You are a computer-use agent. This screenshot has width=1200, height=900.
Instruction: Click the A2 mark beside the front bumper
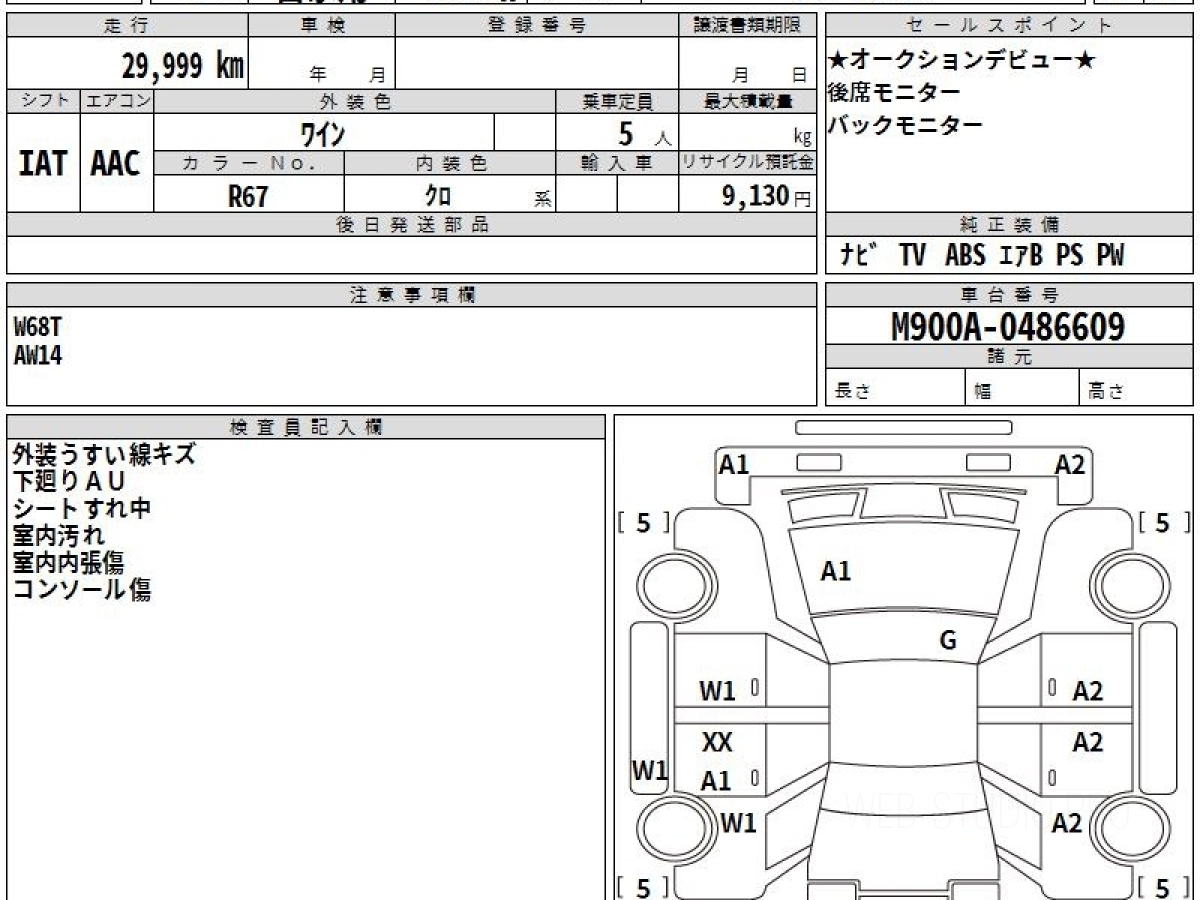pyautogui.click(x=1070, y=463)
